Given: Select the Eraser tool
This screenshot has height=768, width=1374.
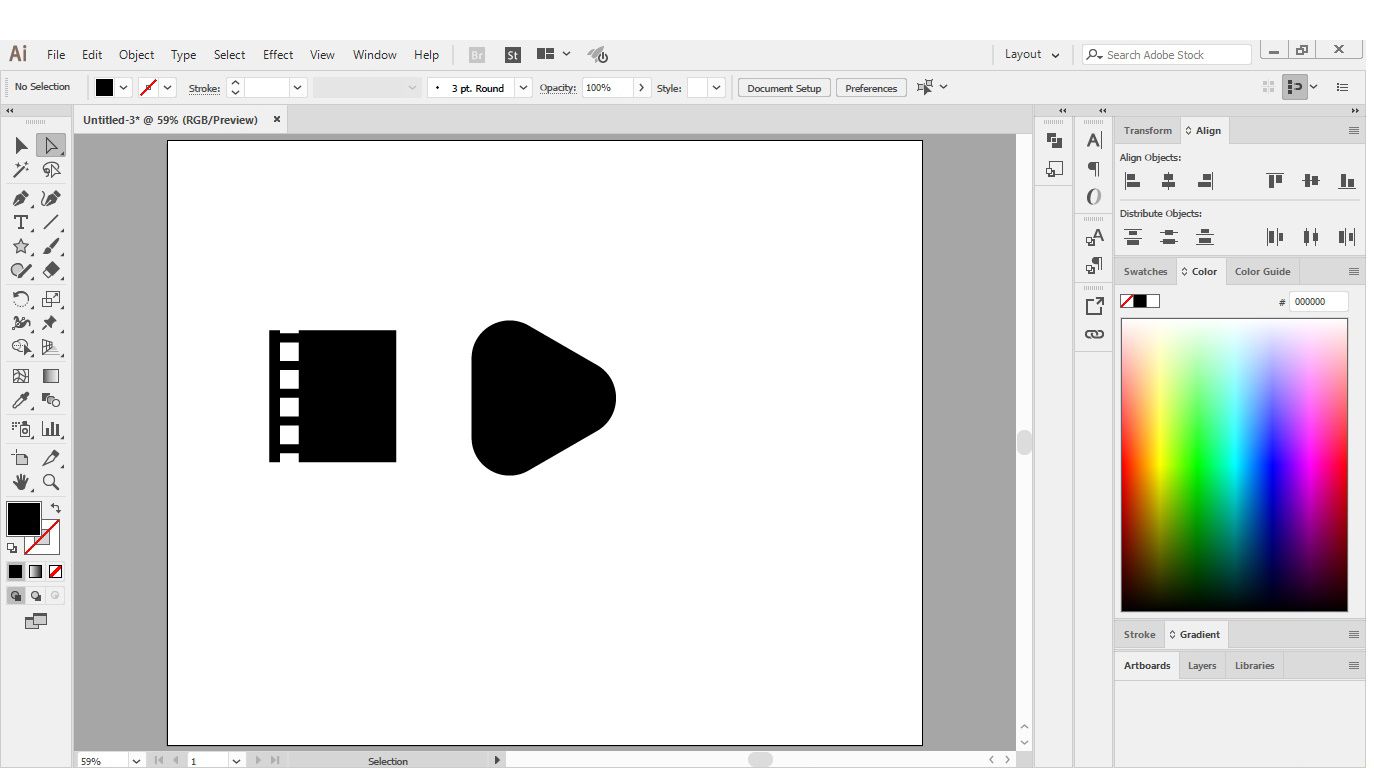Looking at the screenshot, I should point(51,270).
